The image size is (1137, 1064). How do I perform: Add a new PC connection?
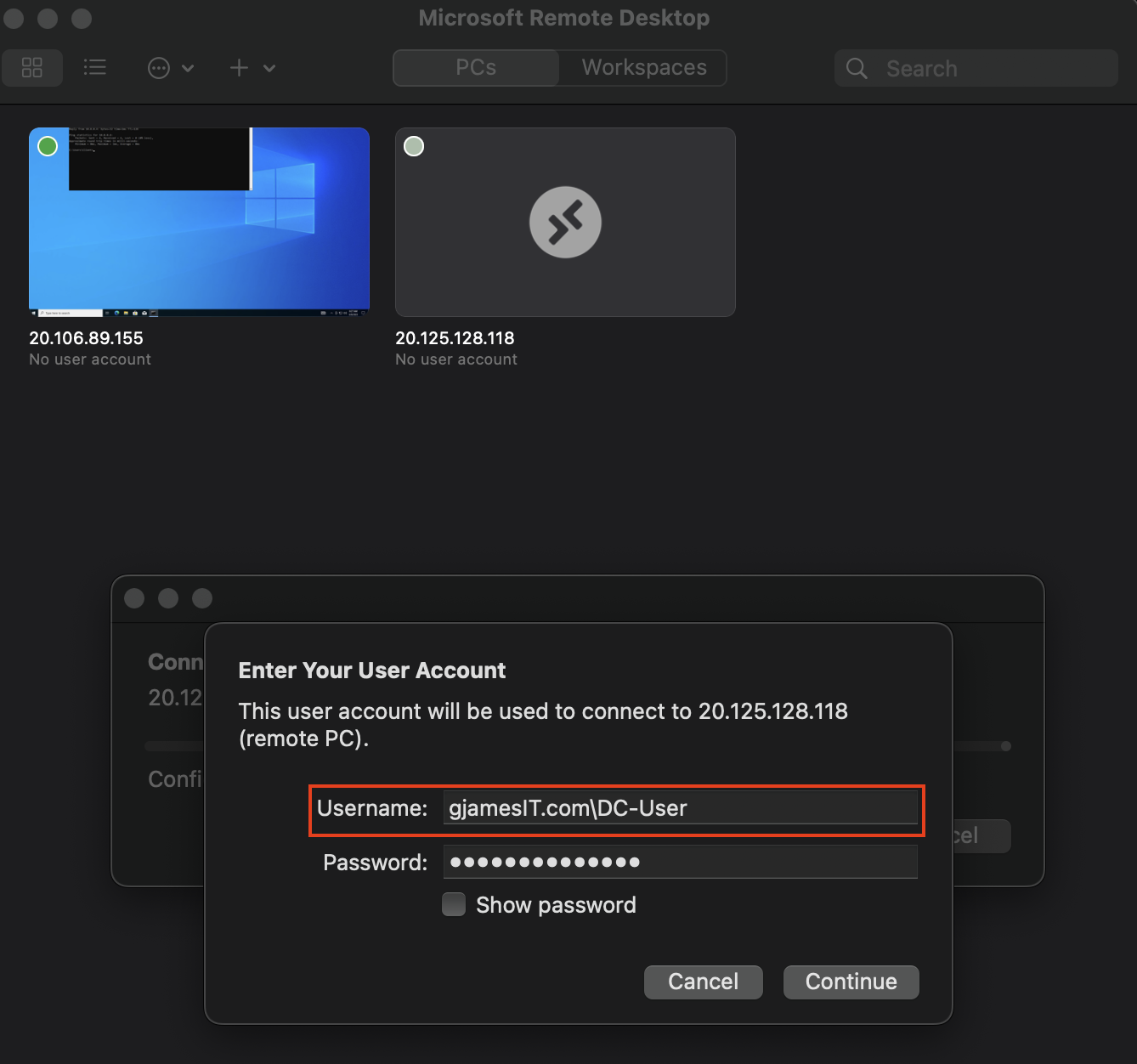[239, 68]
